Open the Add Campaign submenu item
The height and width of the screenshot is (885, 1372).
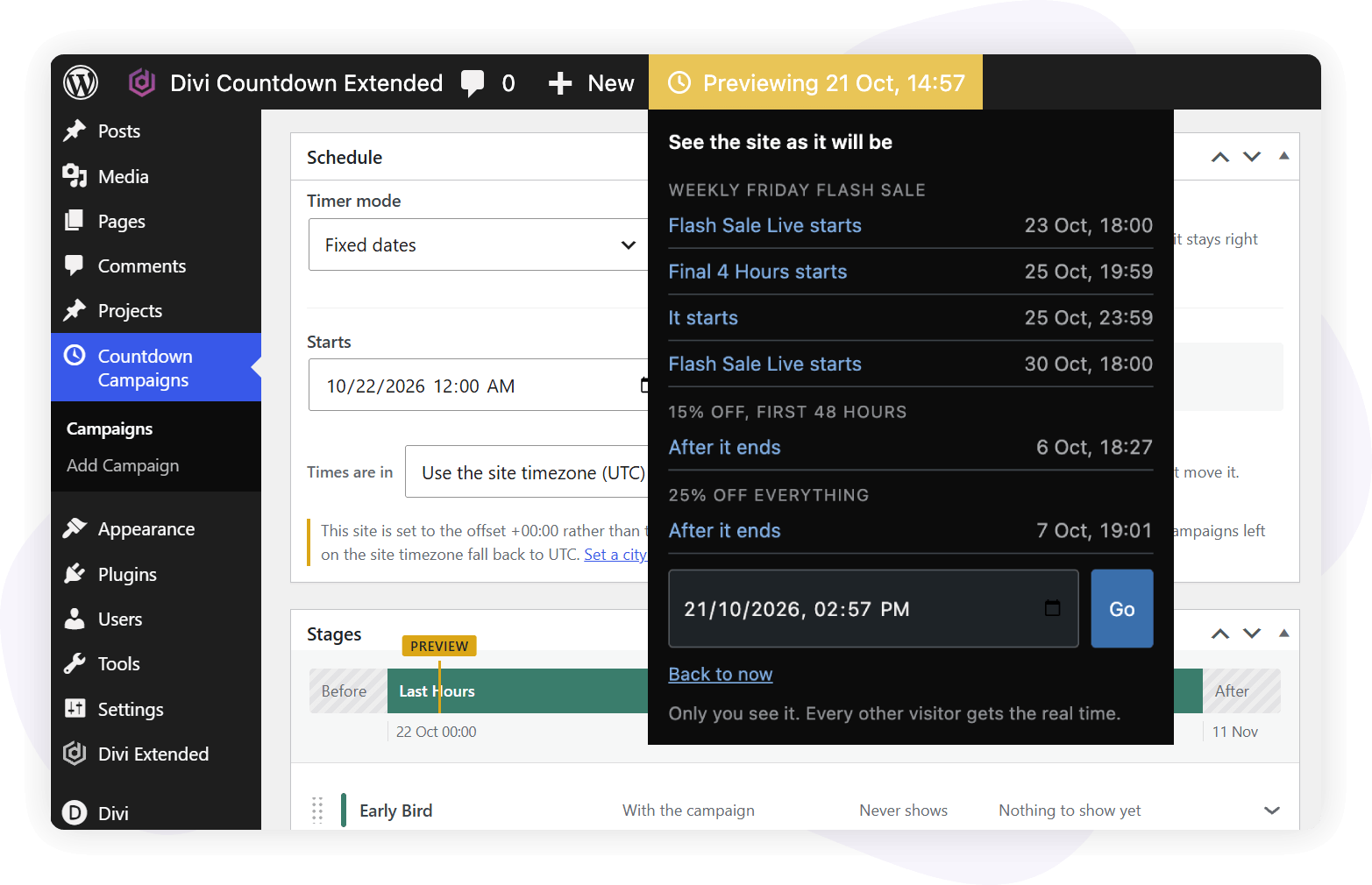[123, 465]
